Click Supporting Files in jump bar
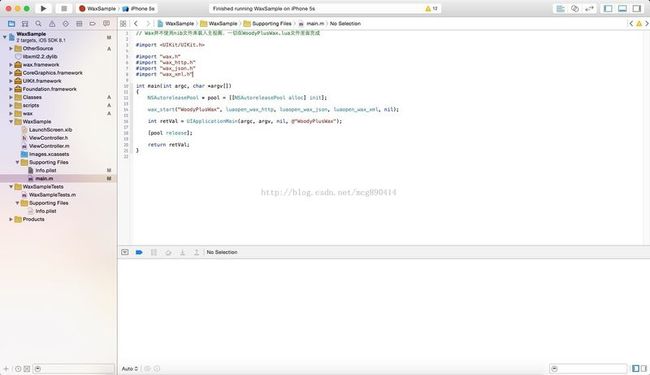 [x=268, y=24]
